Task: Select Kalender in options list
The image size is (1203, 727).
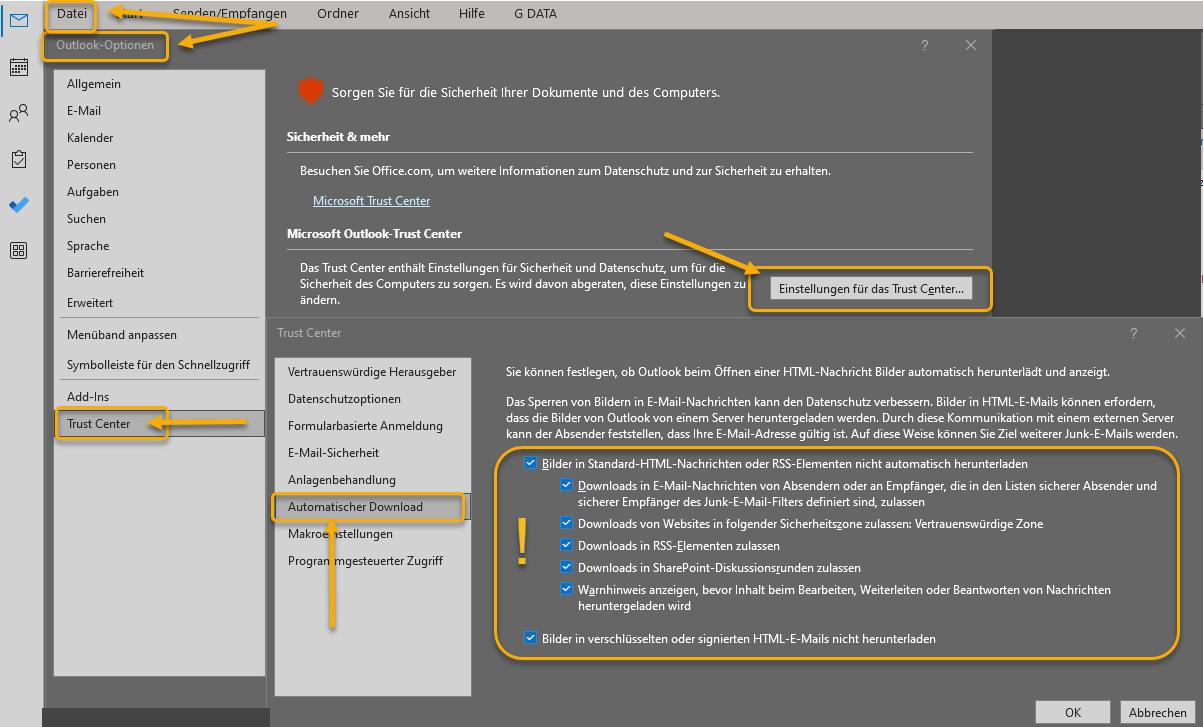Action: (159, 138)
